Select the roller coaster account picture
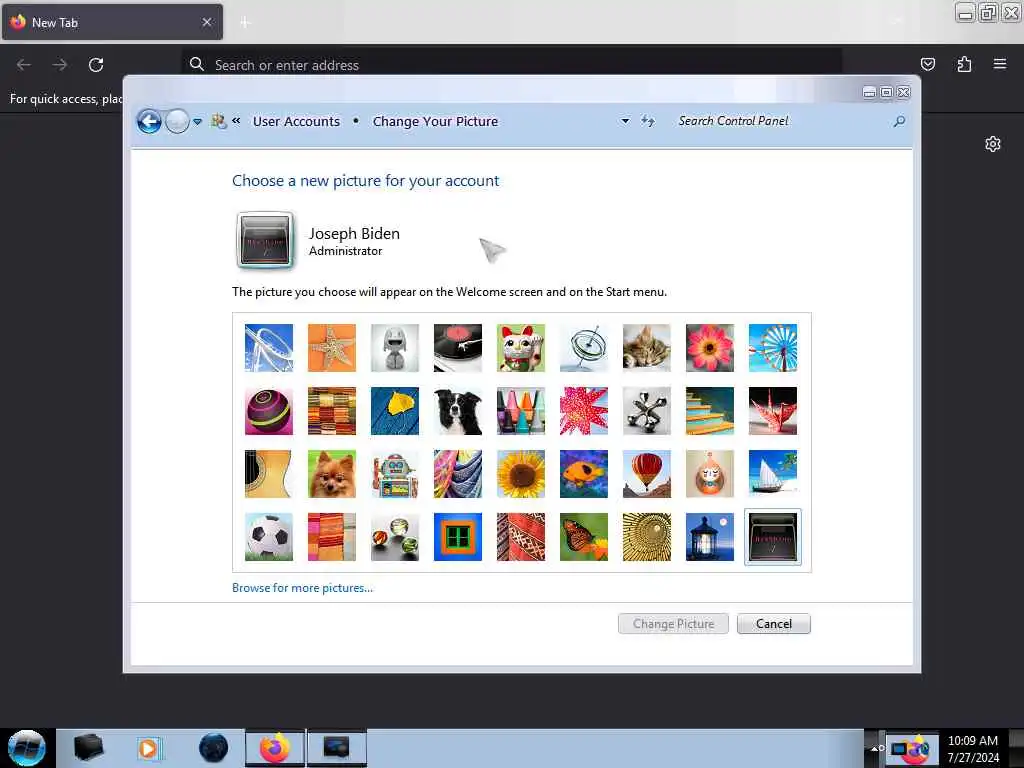Image resolution: width=1024 pixels, height=768 pixels. (269, 348)
